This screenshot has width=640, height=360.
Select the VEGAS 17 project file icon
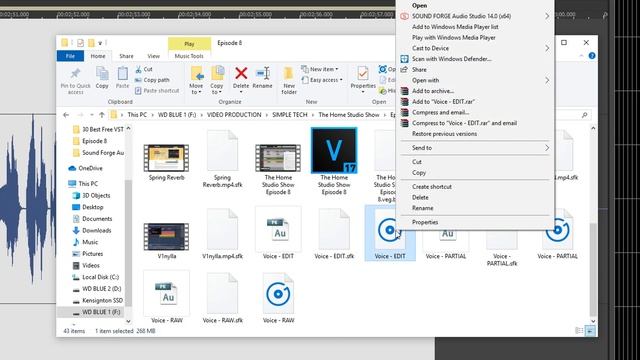334,150
